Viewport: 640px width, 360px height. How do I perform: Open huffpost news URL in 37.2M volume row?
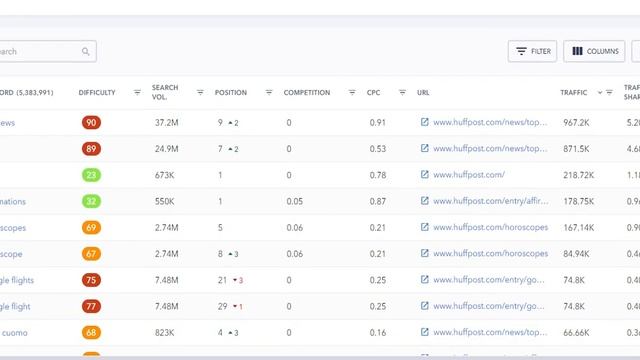tap(490, 122)
